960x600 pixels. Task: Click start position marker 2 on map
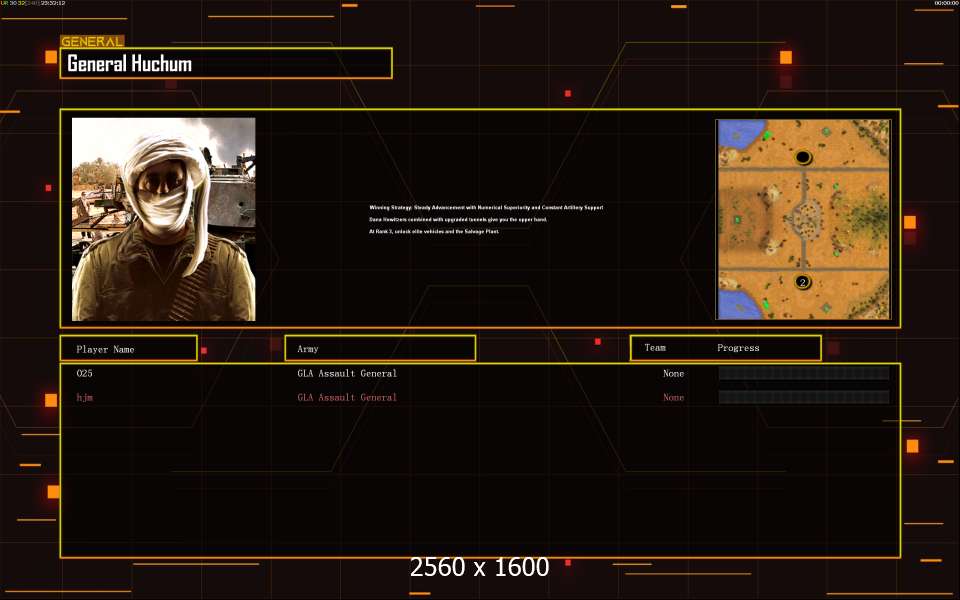(x=802, y=283)
